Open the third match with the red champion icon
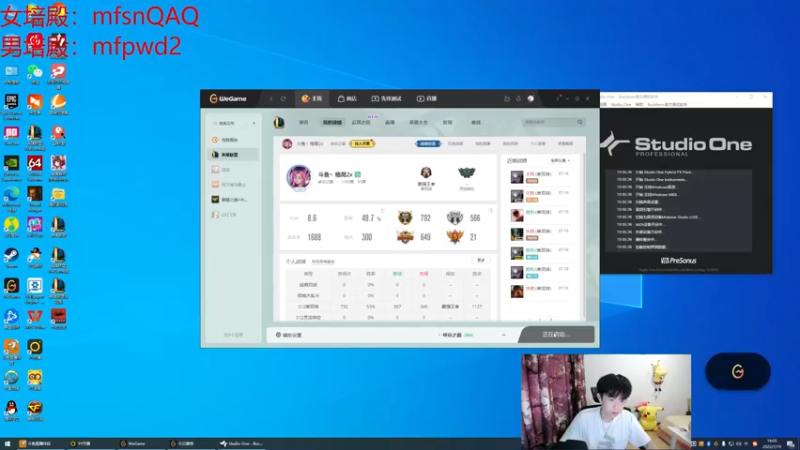800x450 pixels. 540,215
